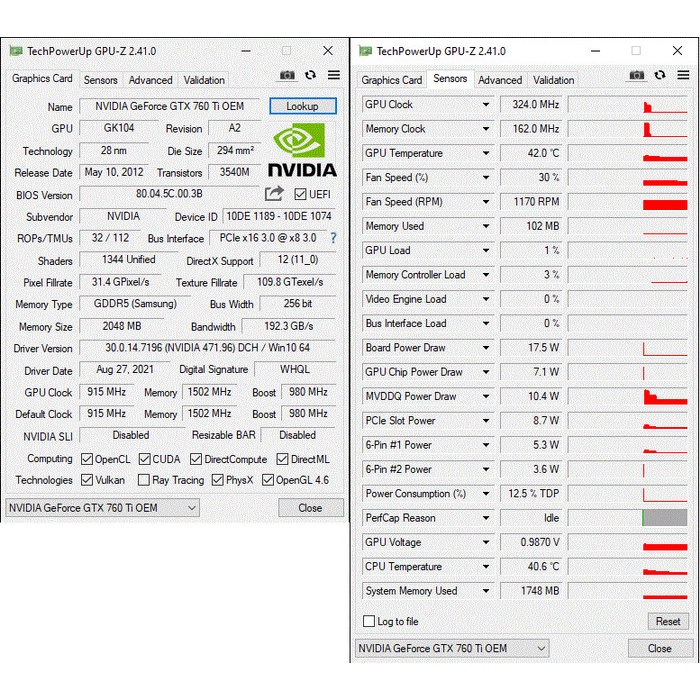Click GPU-Z app icon in left window title bar
Screen dimensions: 700x700
point(16,51)
